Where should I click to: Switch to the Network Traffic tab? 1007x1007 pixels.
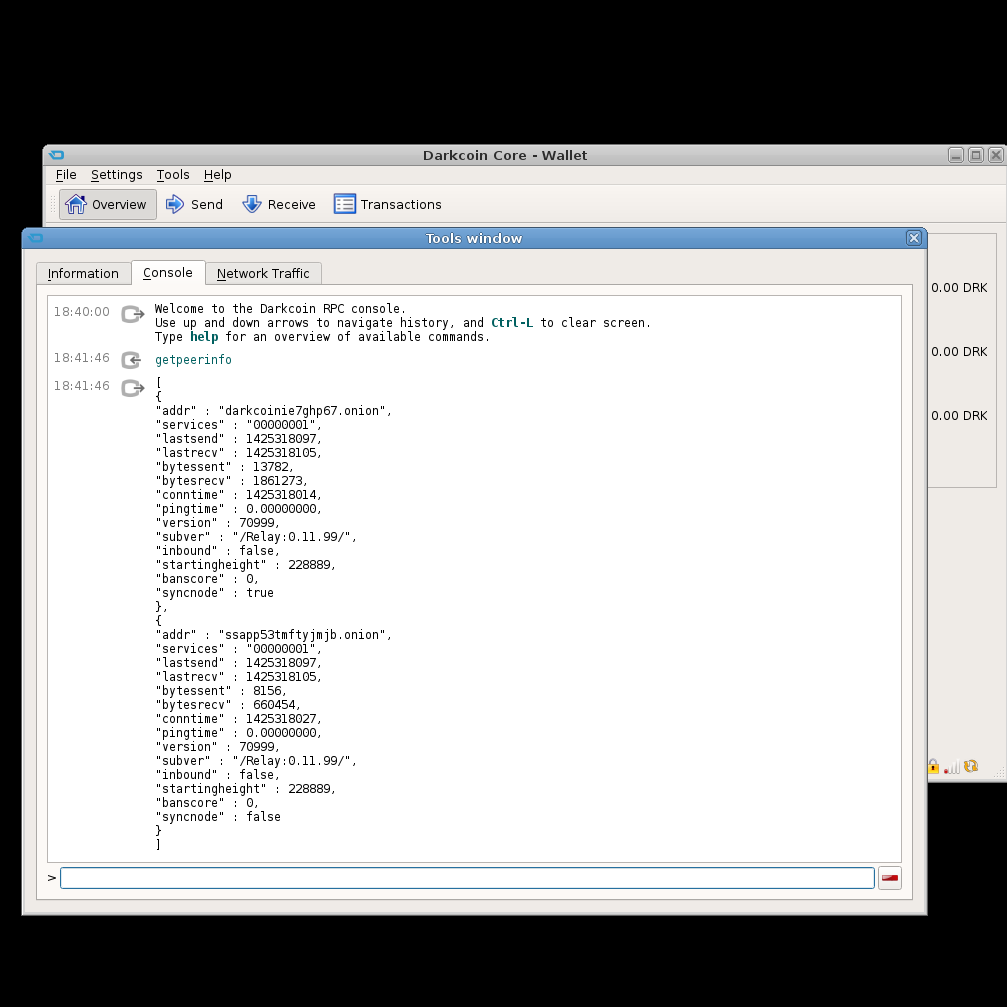(263, 274)
